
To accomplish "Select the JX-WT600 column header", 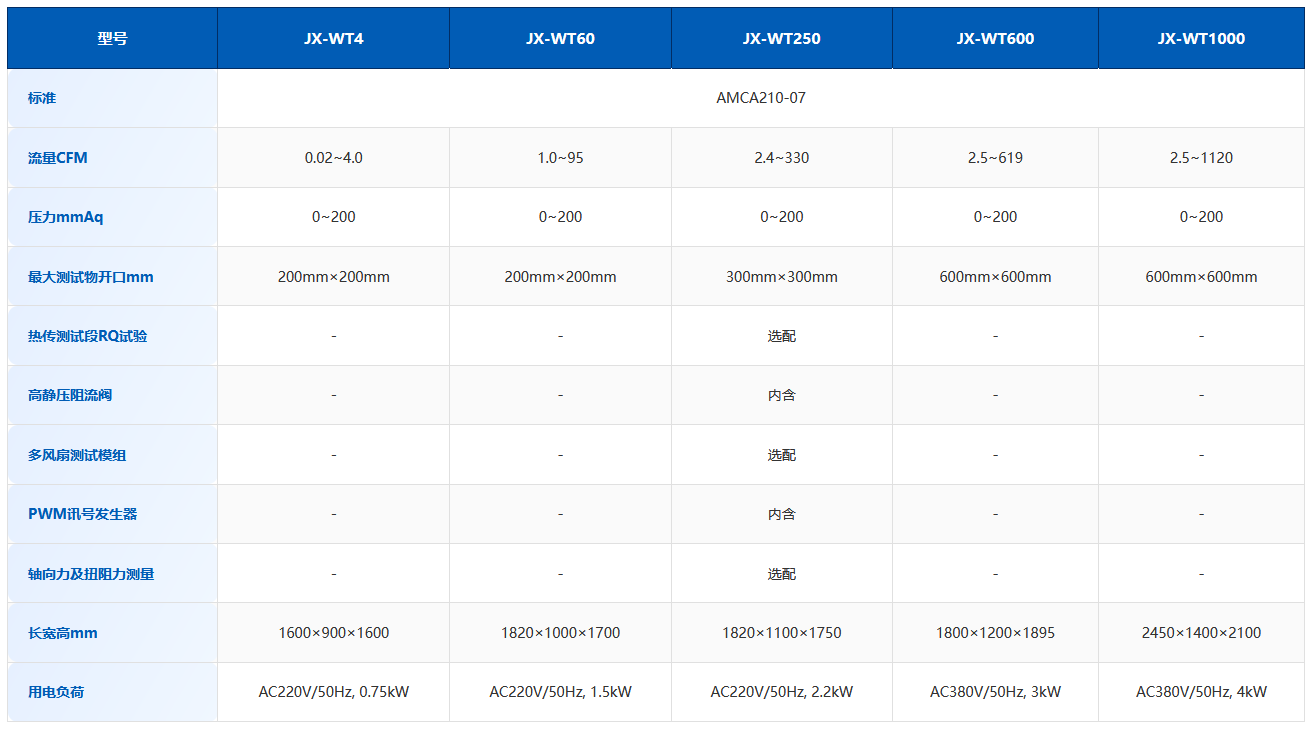I will tap(995, 39).
